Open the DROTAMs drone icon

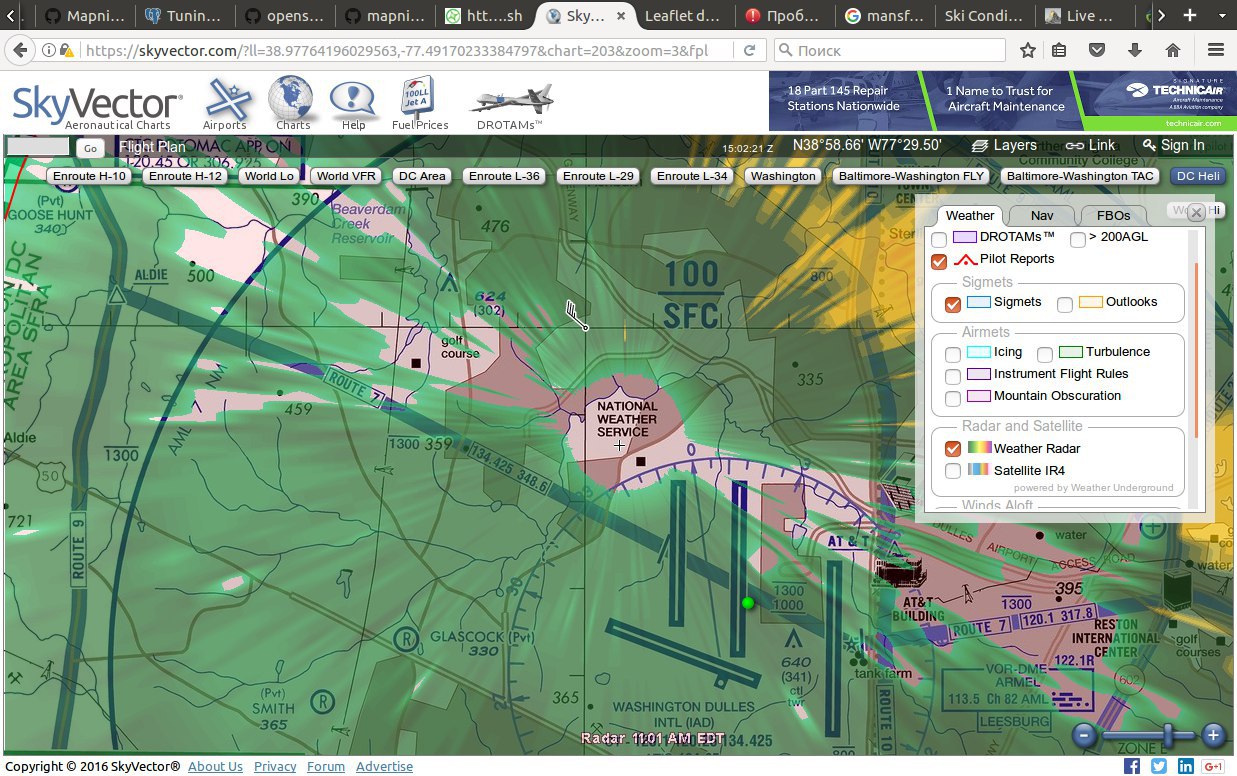point(510,103)
